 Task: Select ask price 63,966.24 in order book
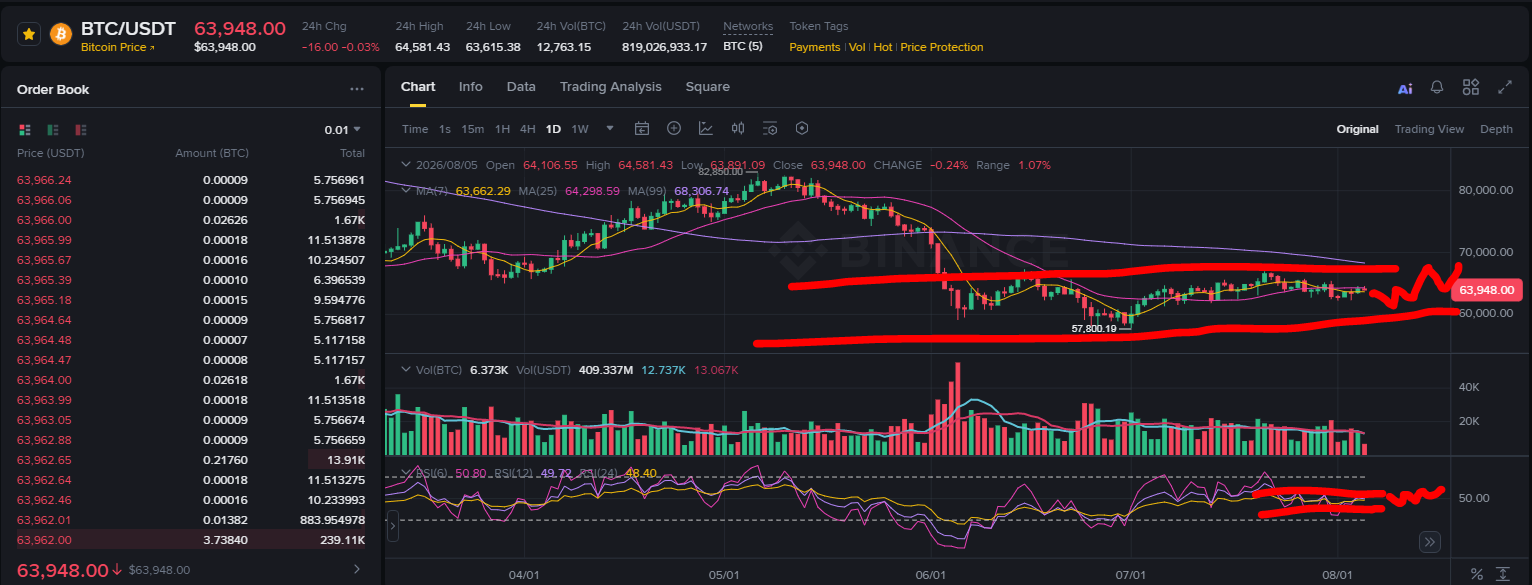(44, 180)
